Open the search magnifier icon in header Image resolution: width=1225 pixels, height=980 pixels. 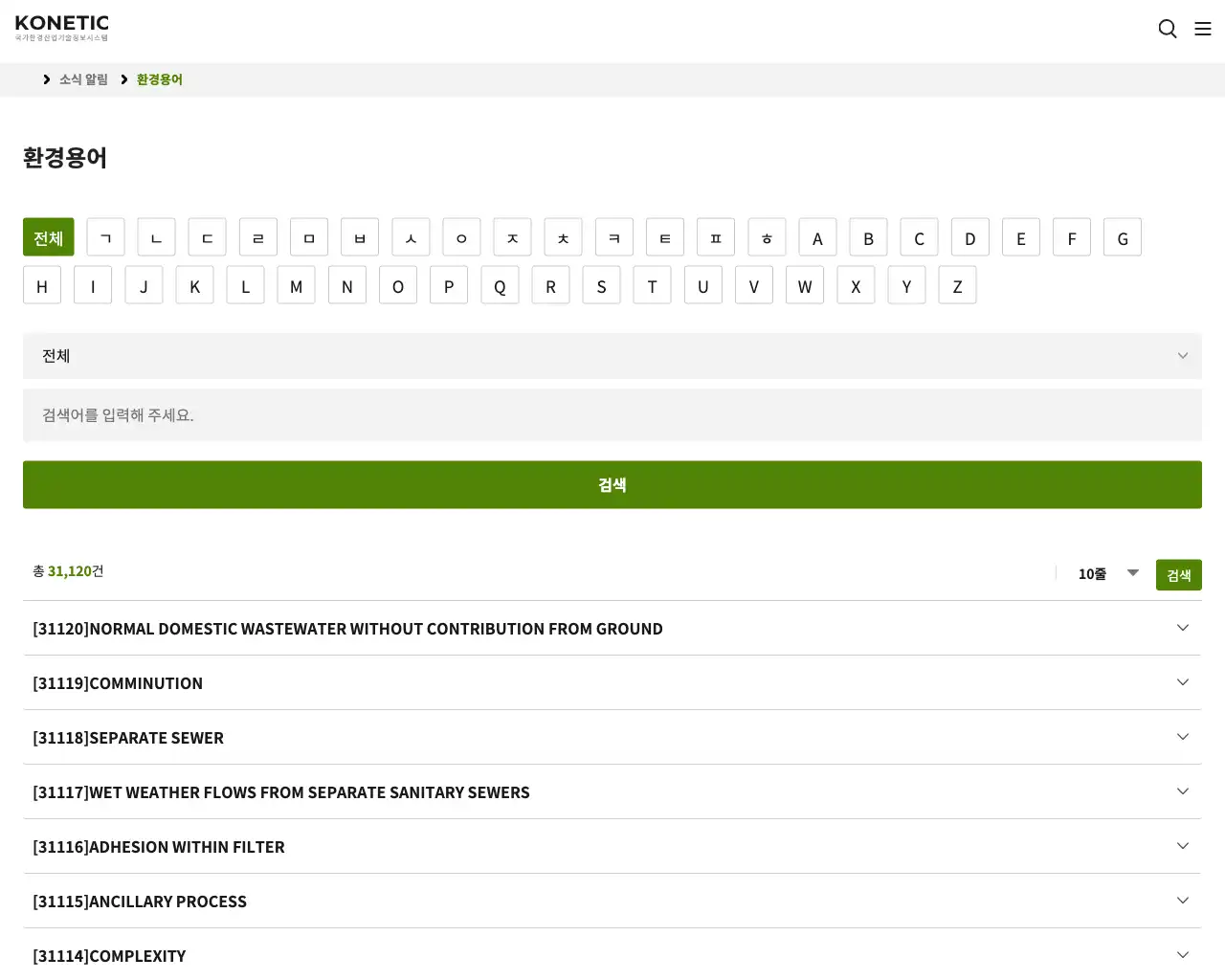[x=1168, y=29]
